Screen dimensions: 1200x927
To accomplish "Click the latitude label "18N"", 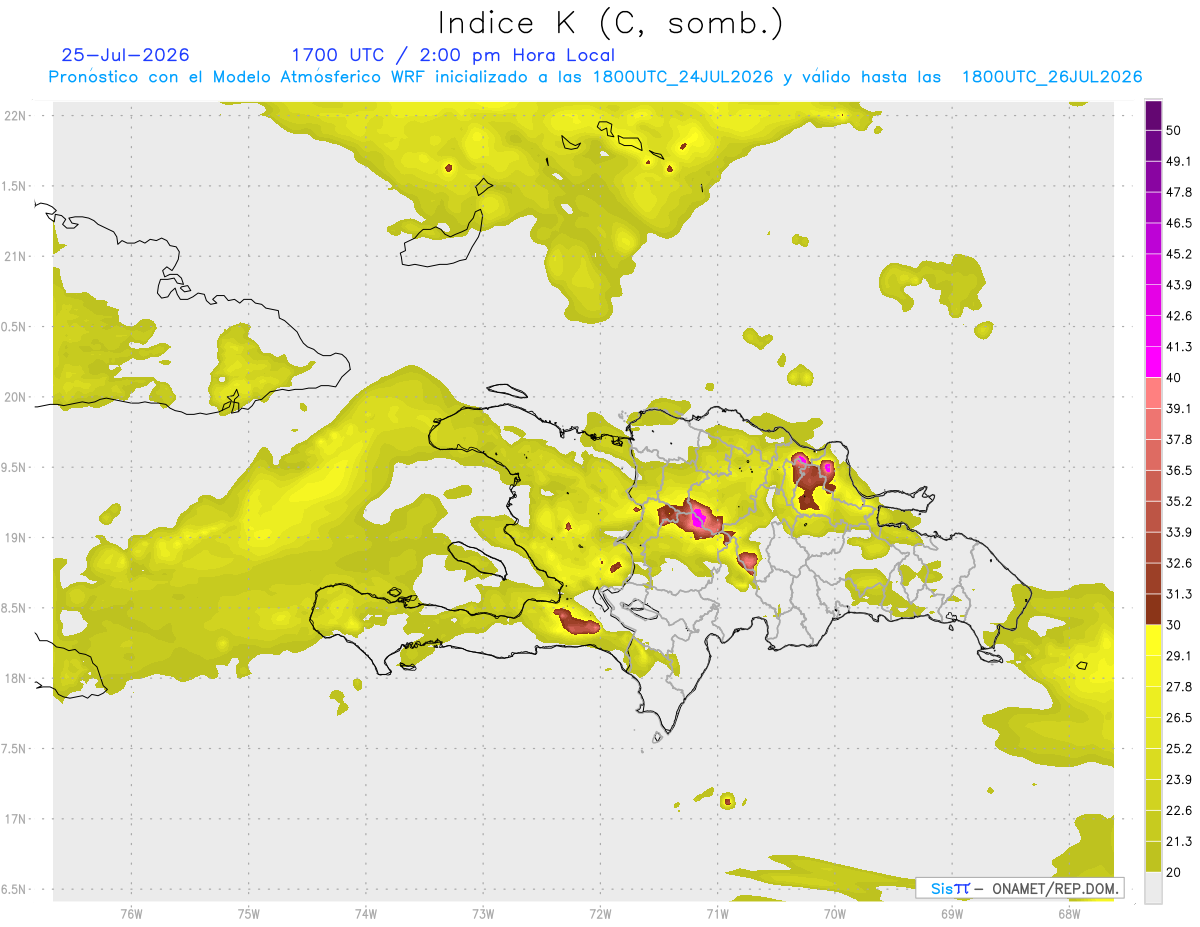I will (17, 679).
